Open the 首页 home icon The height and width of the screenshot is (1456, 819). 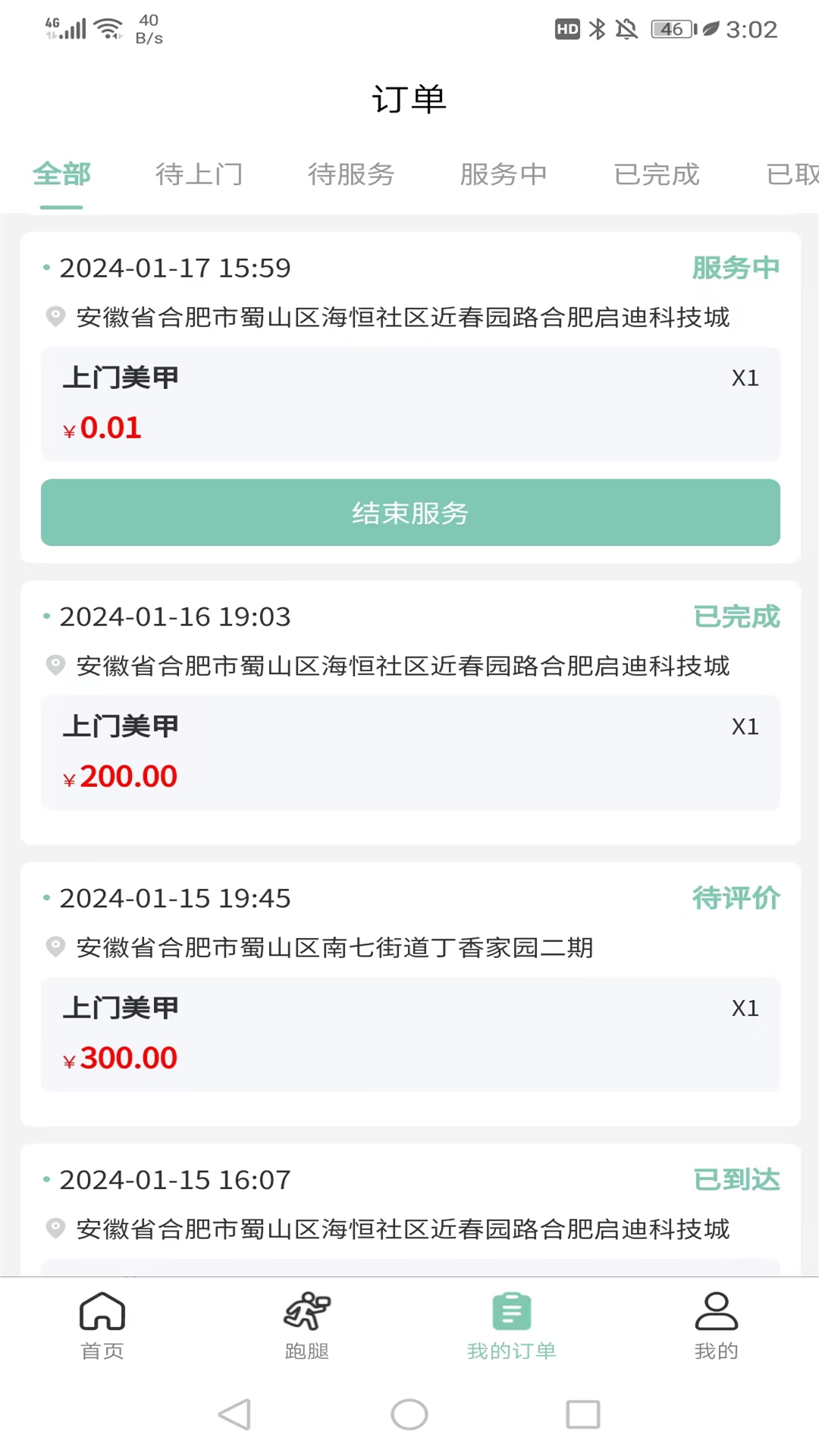click(102, 1312)
